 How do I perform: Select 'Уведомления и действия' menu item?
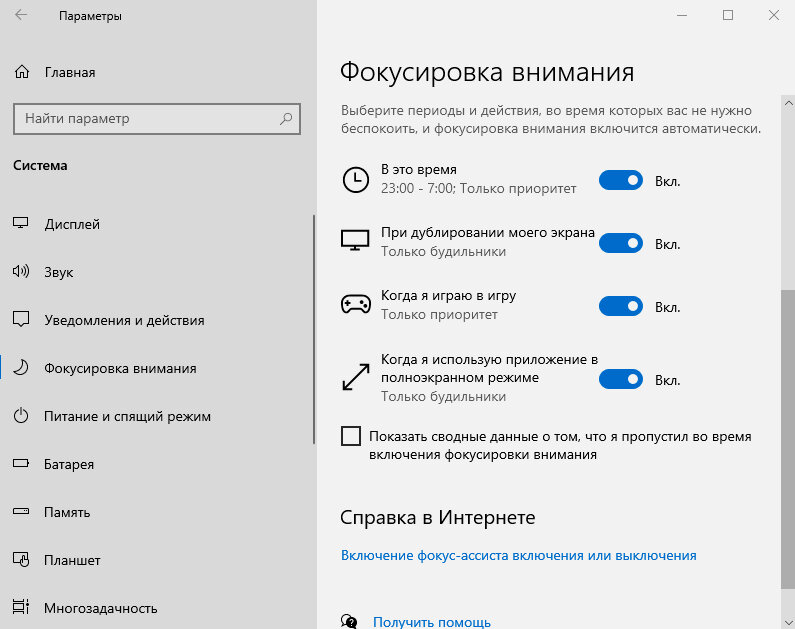pos(124,320)
